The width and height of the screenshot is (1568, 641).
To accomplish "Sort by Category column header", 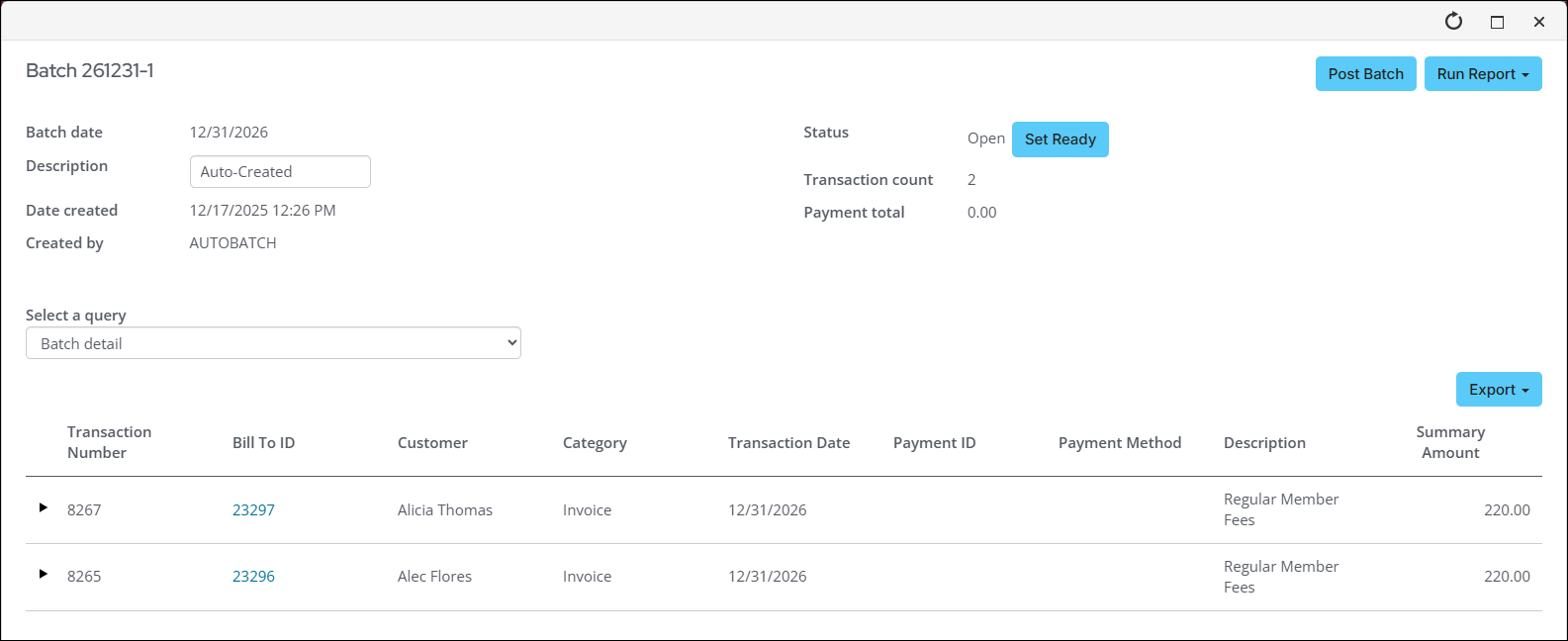I will (595, 443).
